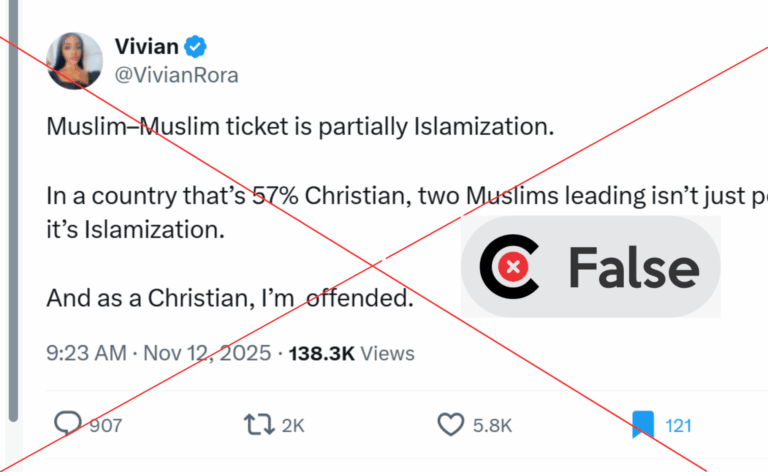Click the red X fact-check logo
Screen dimensions: 768x472
(x=509, y=267)
